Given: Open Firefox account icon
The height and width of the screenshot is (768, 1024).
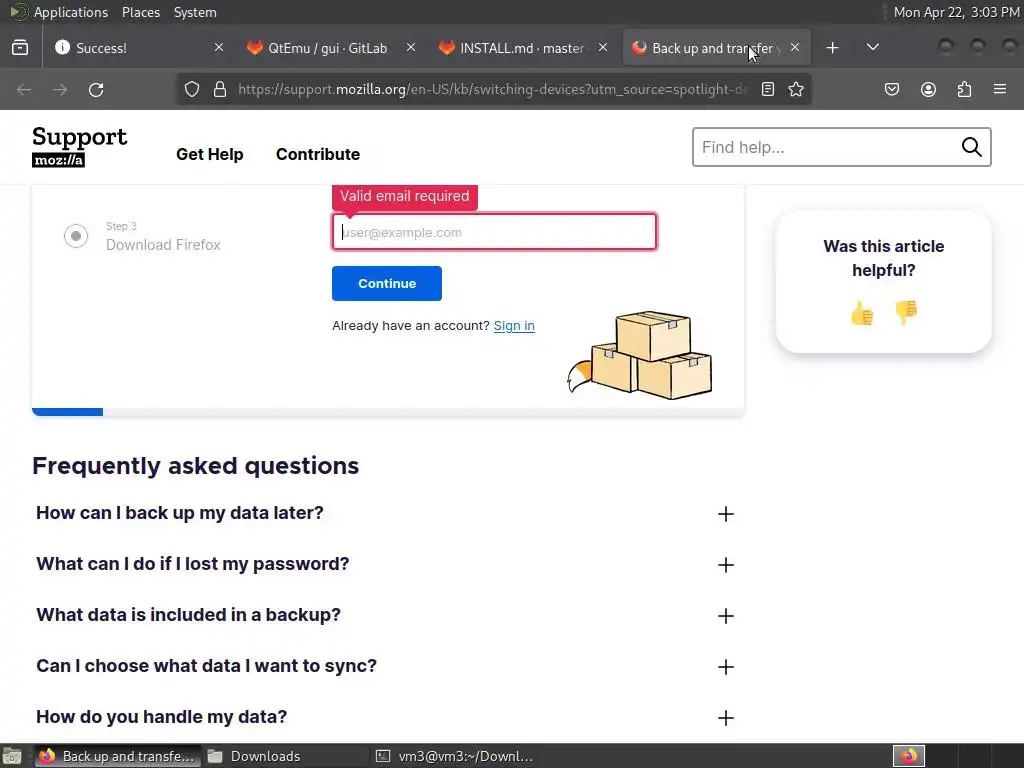Looking at the screenshot, I should coord(928,89).
